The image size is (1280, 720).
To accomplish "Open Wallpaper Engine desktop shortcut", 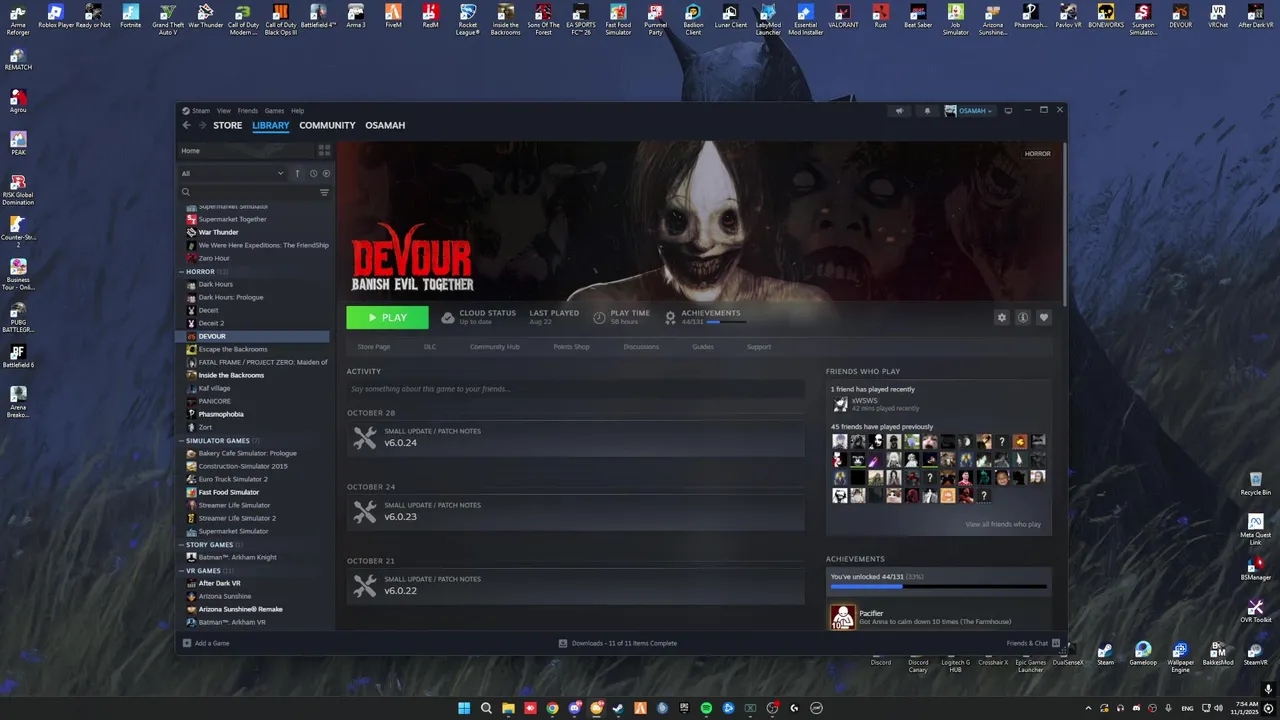I will tap(1180, 657).
